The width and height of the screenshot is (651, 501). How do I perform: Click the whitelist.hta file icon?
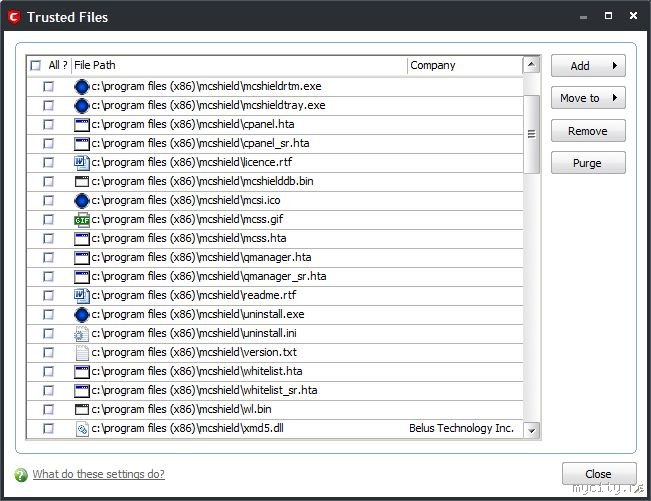click(x=82, y=372)
